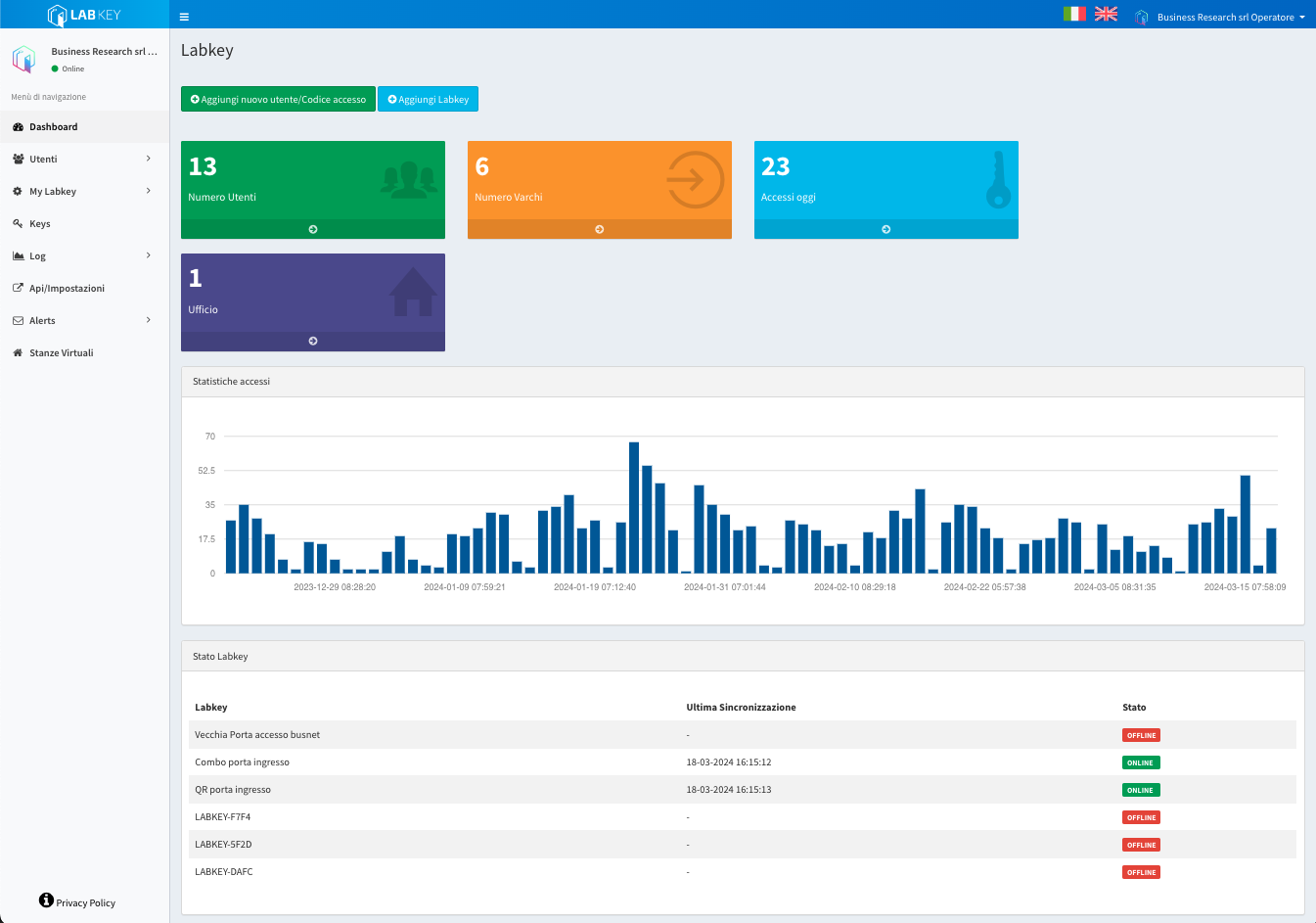Click the Stanze Virtuali home icon
1316x923 pixels.
(x=18, y=353)
